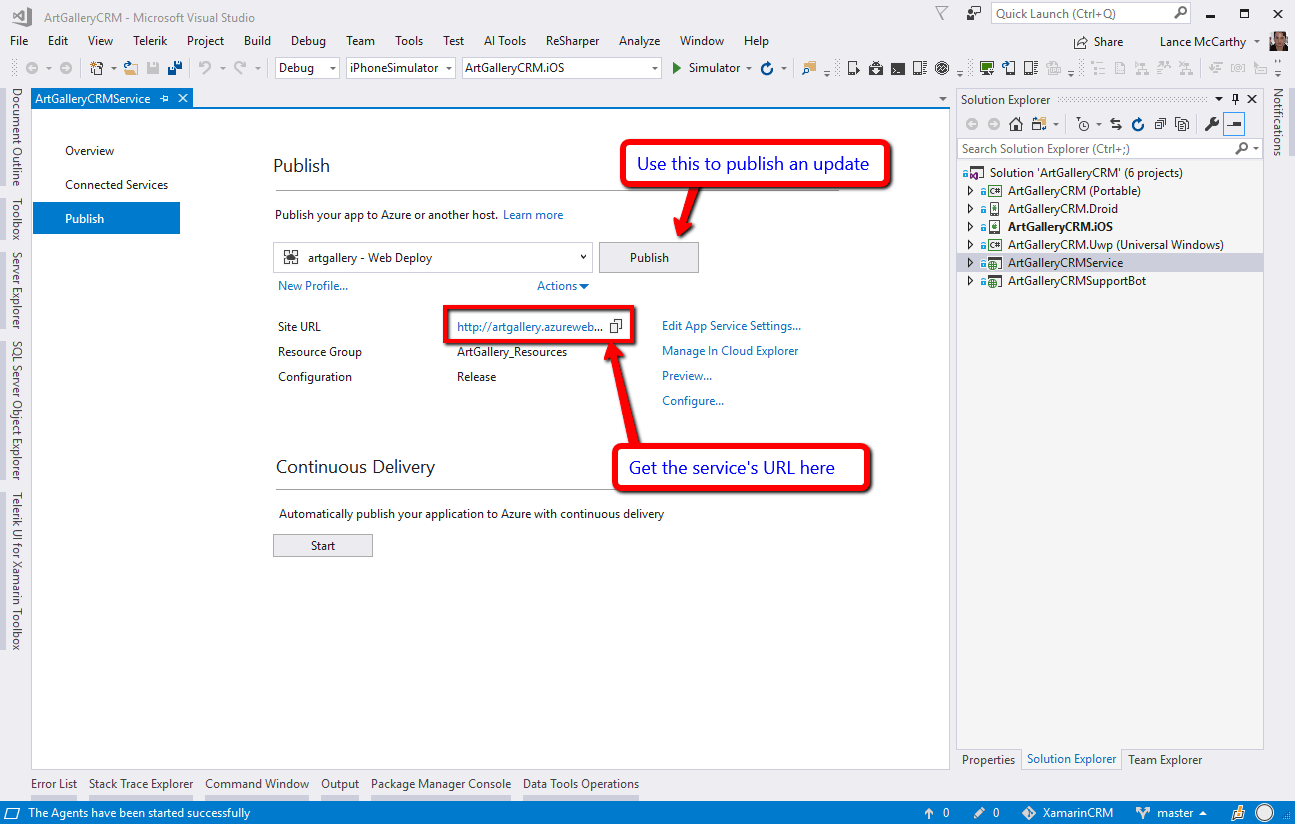Click the Save All toolbar icon
The image size is (1295, 824).
coord(175,68)
